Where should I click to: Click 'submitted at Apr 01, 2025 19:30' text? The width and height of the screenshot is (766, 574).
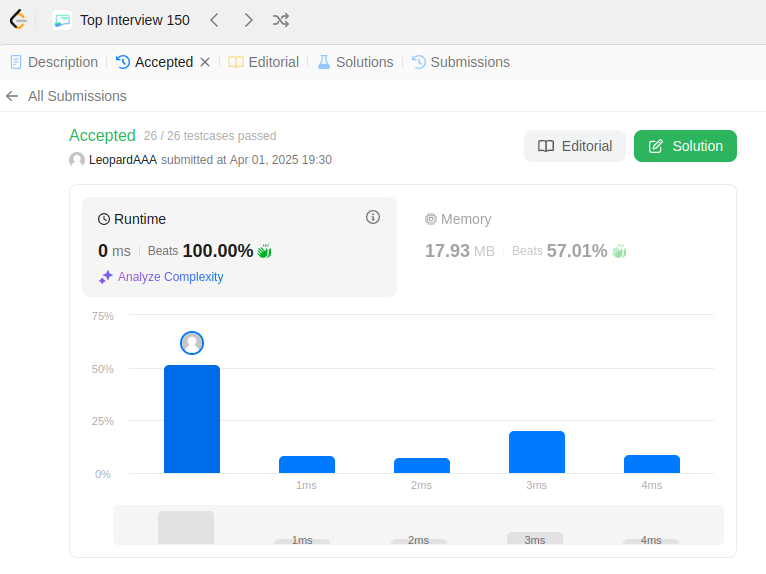(x=246, y=160)
